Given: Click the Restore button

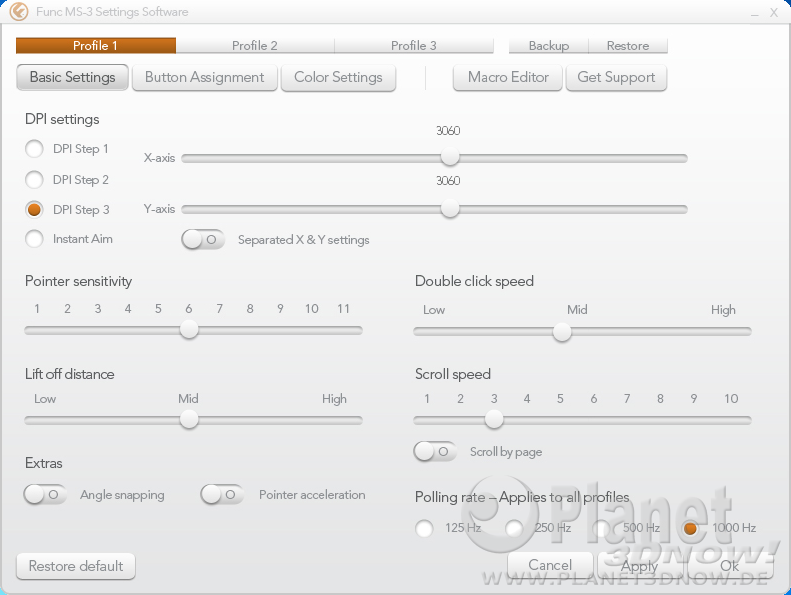Looking at the screenshot, I should click(x=628, y=45).
